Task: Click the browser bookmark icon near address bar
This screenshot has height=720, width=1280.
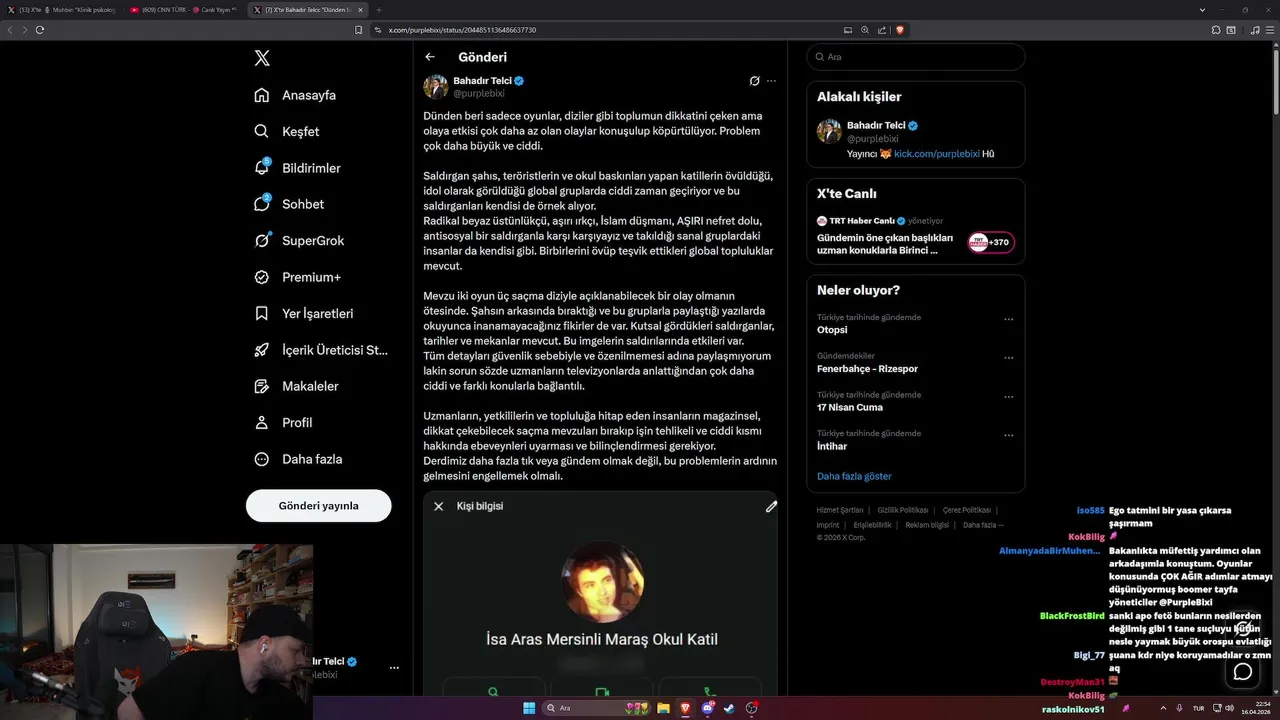Action: [x=359, y=30]
